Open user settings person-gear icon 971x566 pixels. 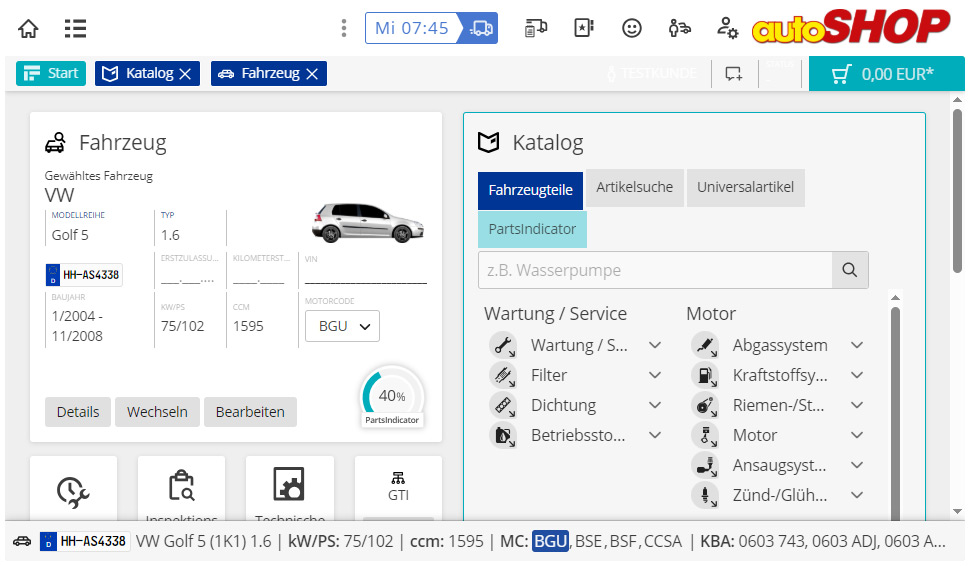pos(727,28)
